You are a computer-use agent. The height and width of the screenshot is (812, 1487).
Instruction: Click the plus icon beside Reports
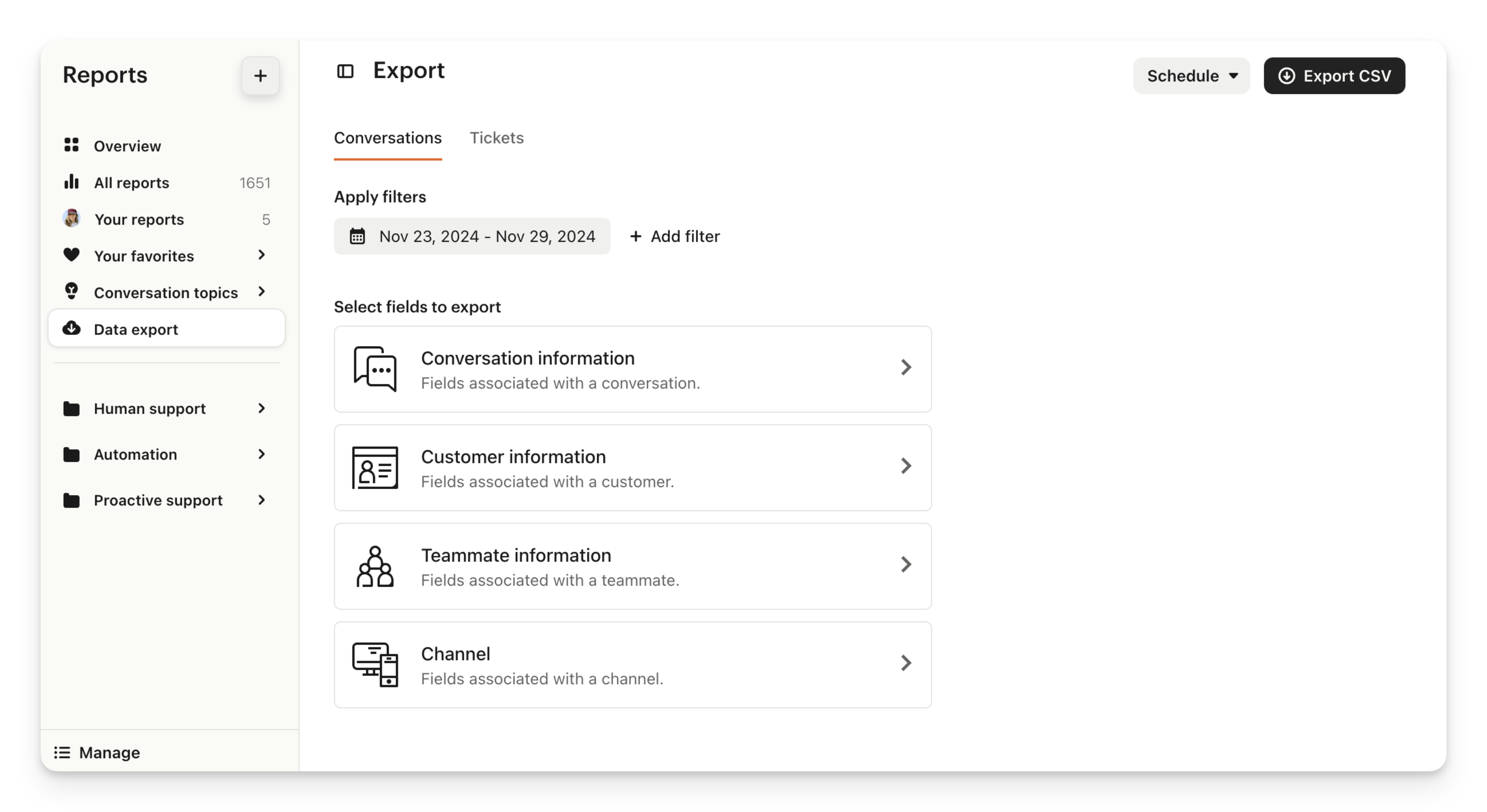(260, 76)
